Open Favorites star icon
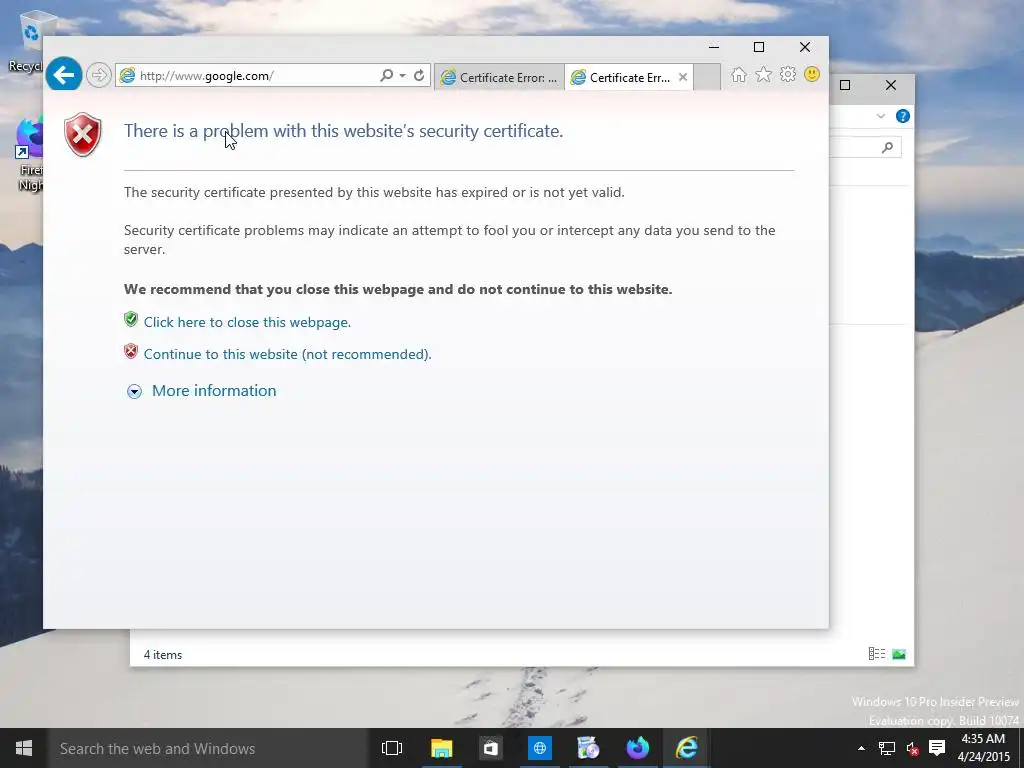Viewport: 1024px width, 768px height. [x=763, y=75]
